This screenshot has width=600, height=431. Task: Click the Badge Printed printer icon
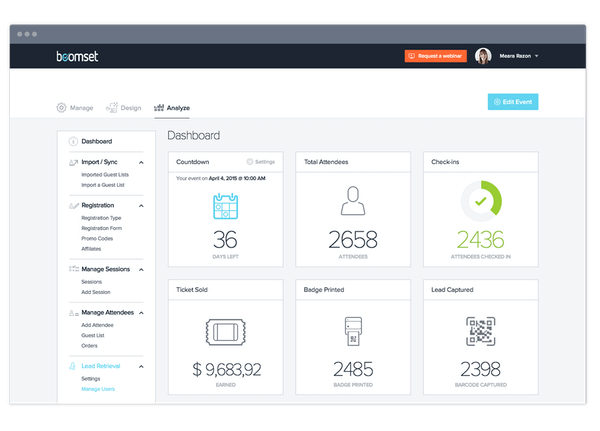353,331
